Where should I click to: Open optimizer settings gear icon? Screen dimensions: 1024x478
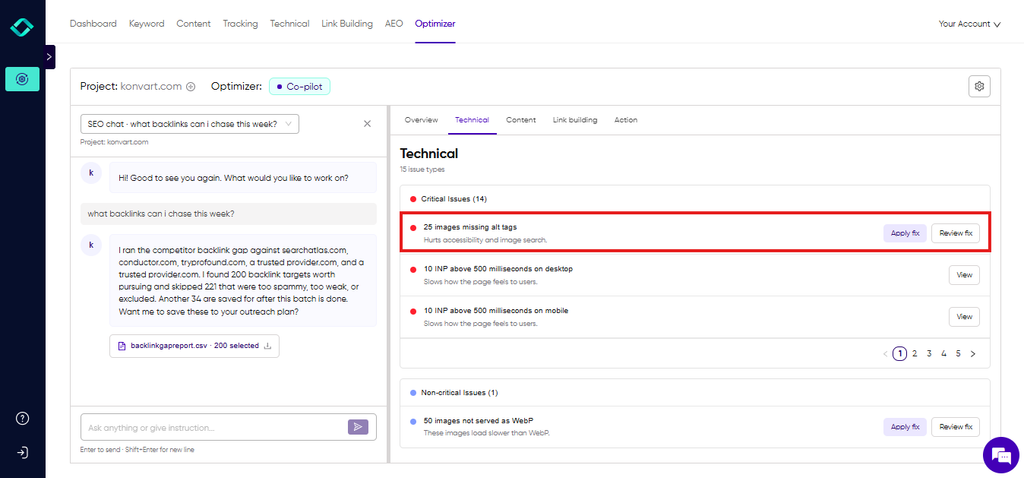tap(979, 86)
